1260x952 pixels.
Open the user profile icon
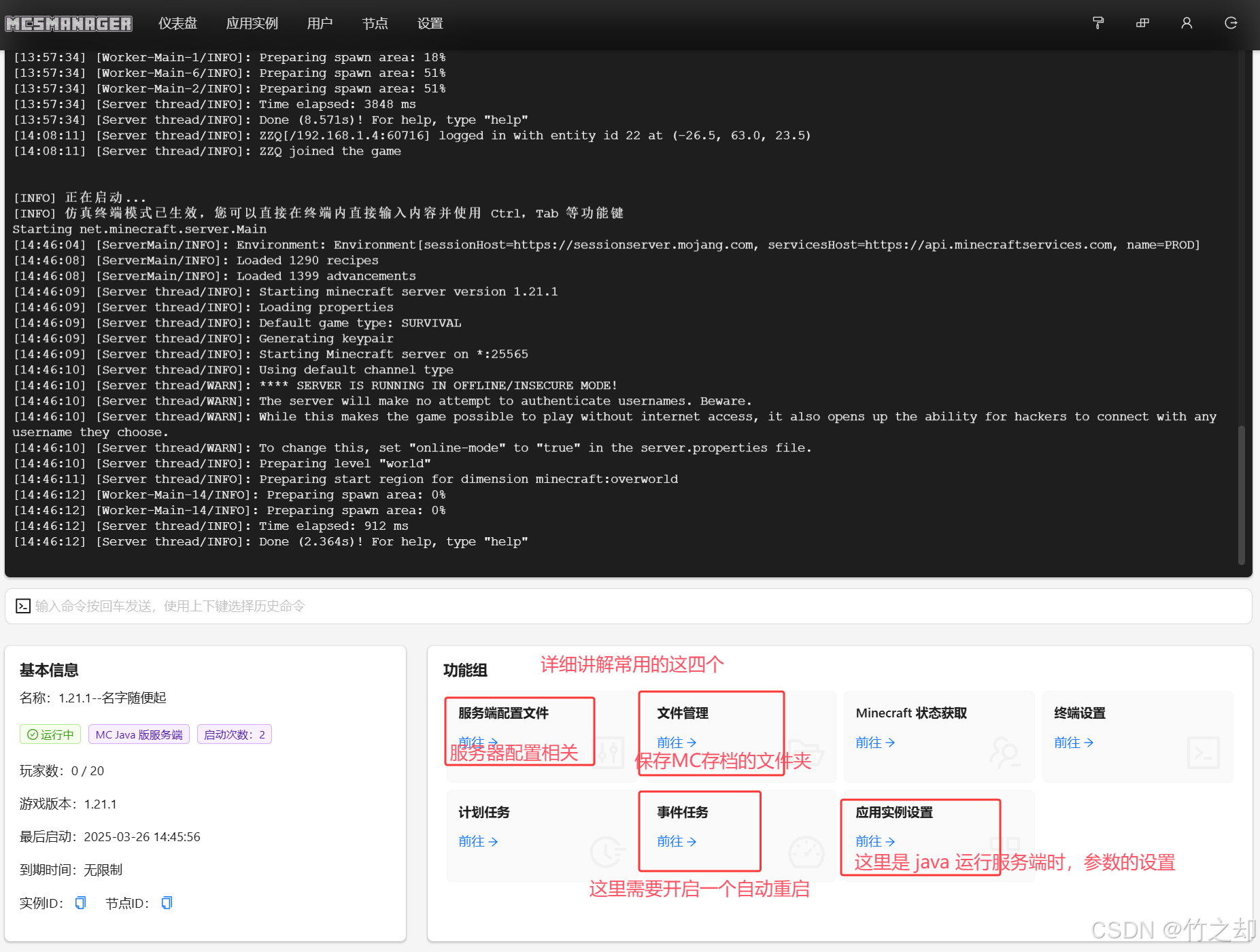1187,23
